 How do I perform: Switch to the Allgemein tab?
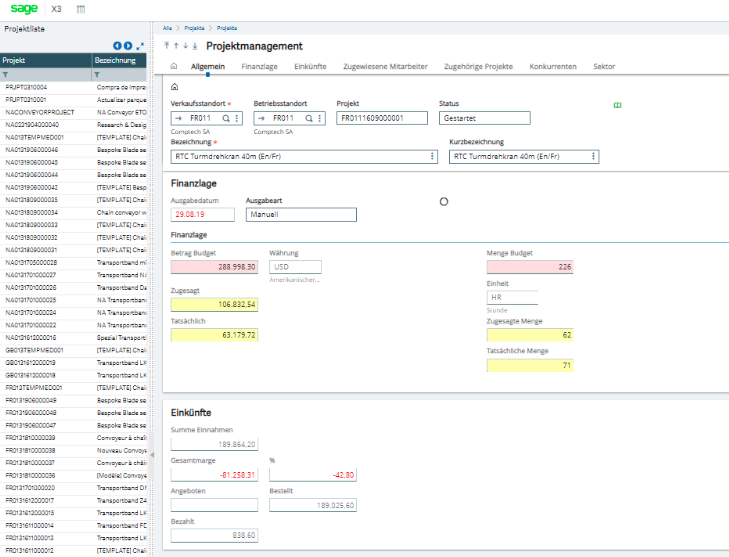point(208,66)
